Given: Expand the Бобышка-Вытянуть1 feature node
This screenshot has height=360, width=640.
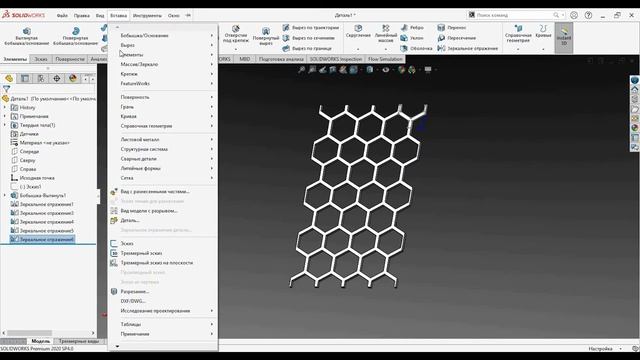Looking at the screenshot, I should pos(5,196).
